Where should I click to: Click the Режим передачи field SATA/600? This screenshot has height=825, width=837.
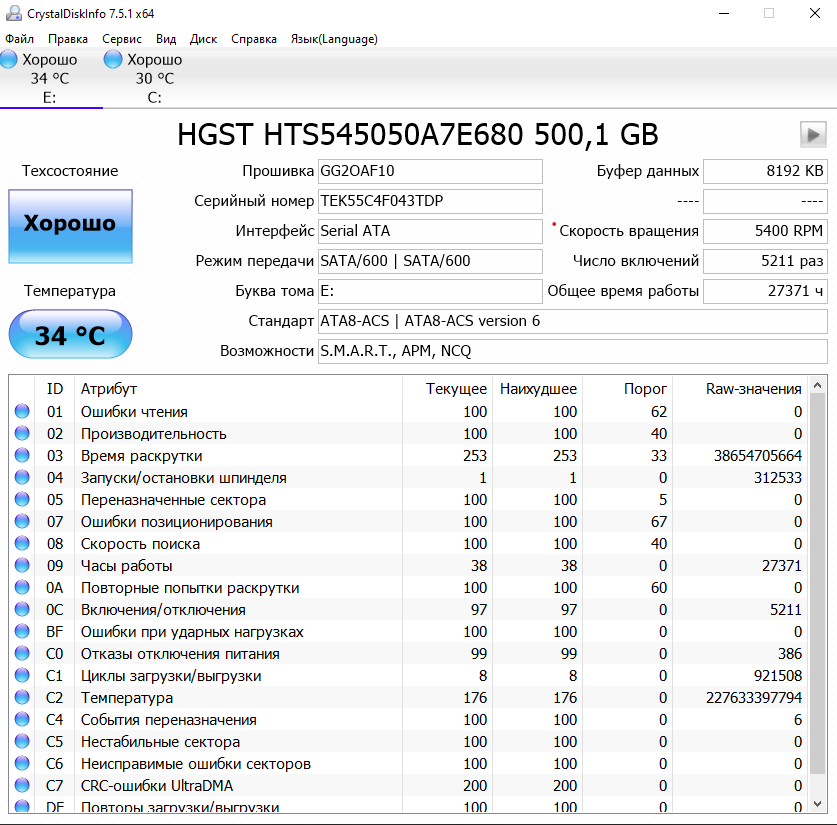430,261
